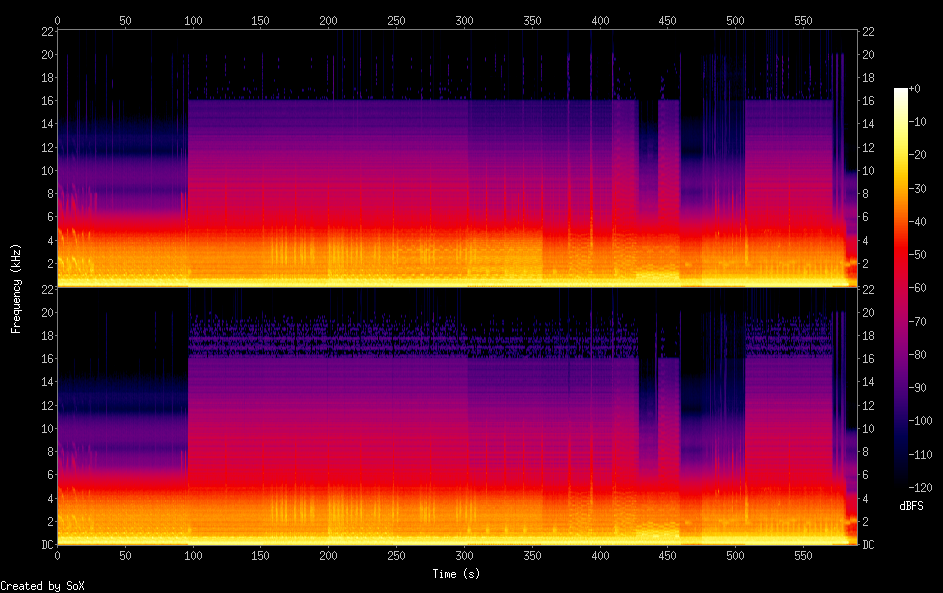Click the 450 tick on top time axis

(x=668, y=20)
